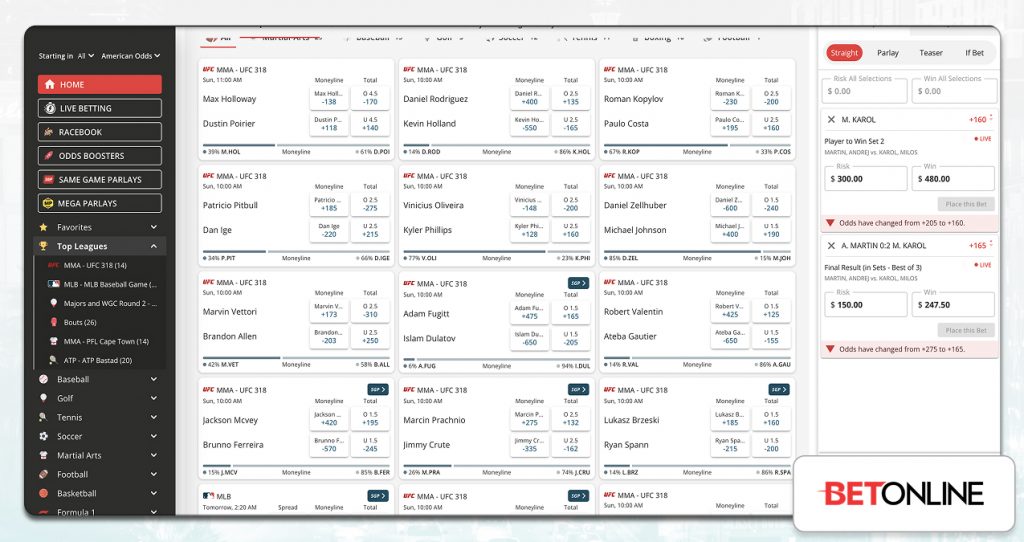The width and height of the screenshot is (1024, 542).
Task: Open the Home section
Action: (99, 84)
